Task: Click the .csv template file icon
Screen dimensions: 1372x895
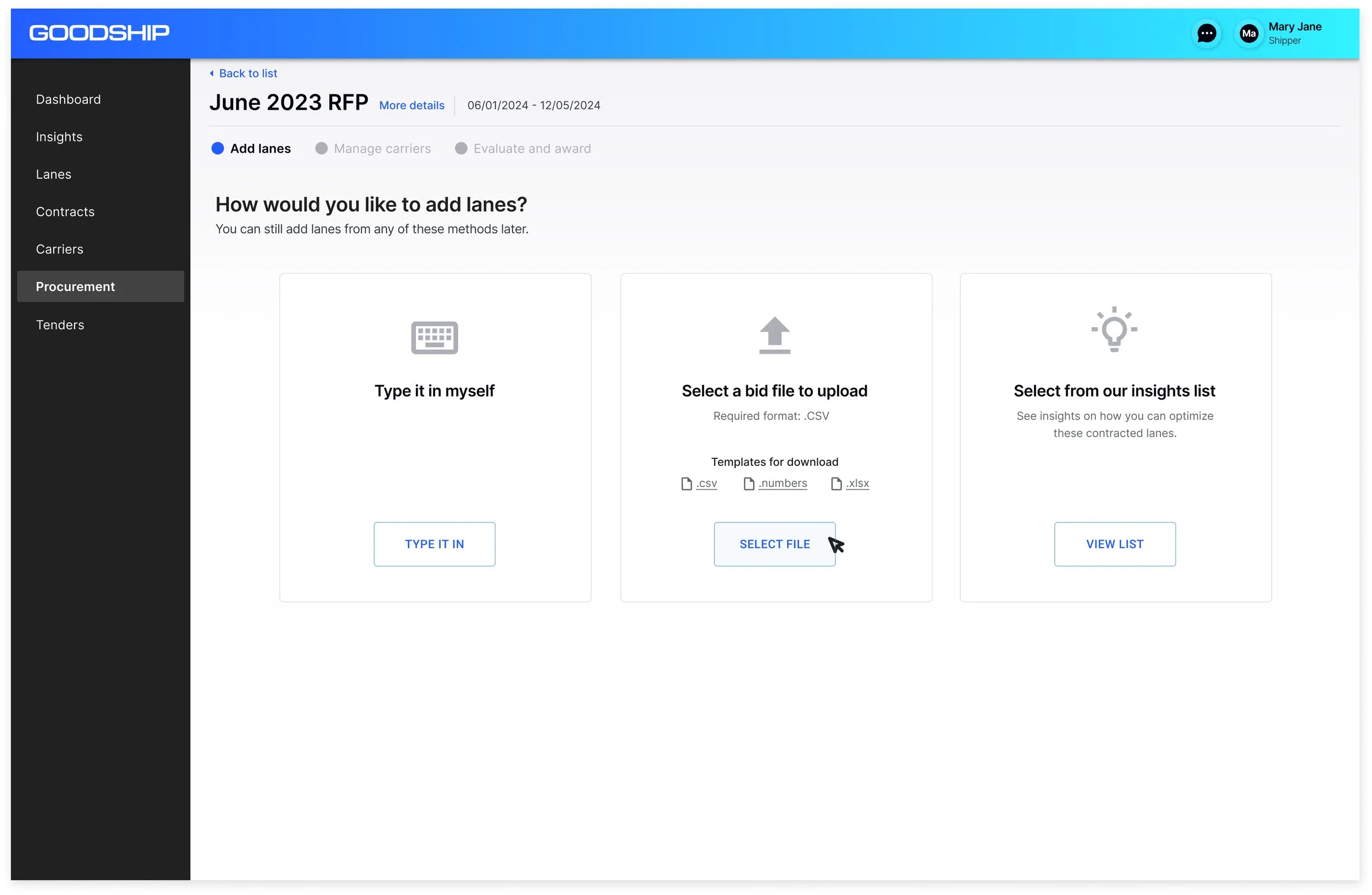Action: point(686,483)
